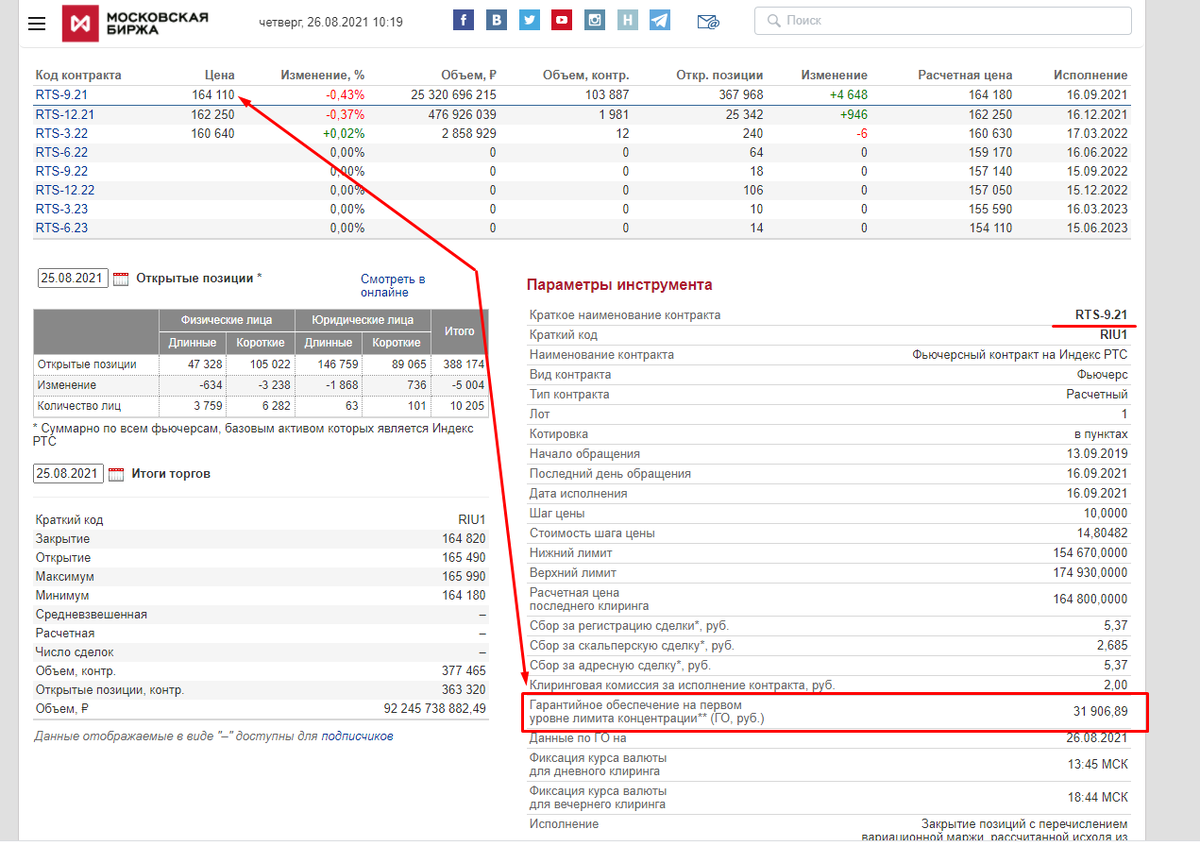
Task: Click the search magnifier icon
Action: 773,20
